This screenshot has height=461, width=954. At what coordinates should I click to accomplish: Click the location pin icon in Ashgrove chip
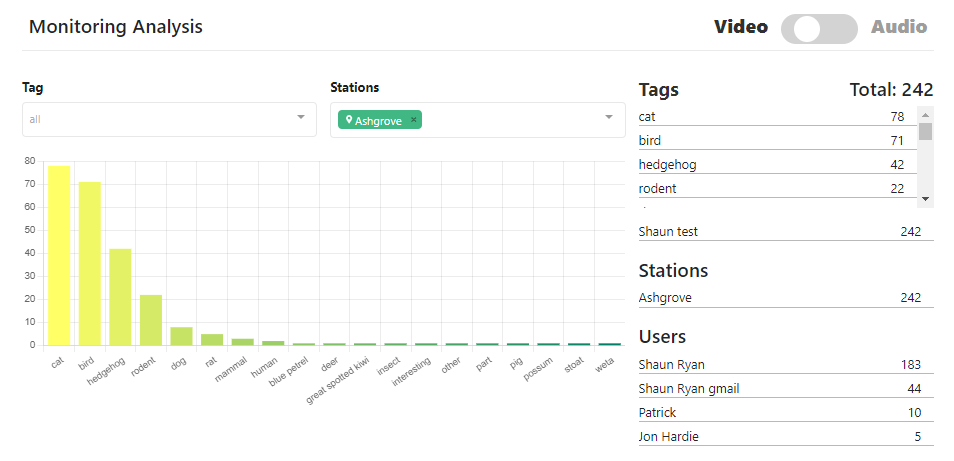[x=349, y=120]
